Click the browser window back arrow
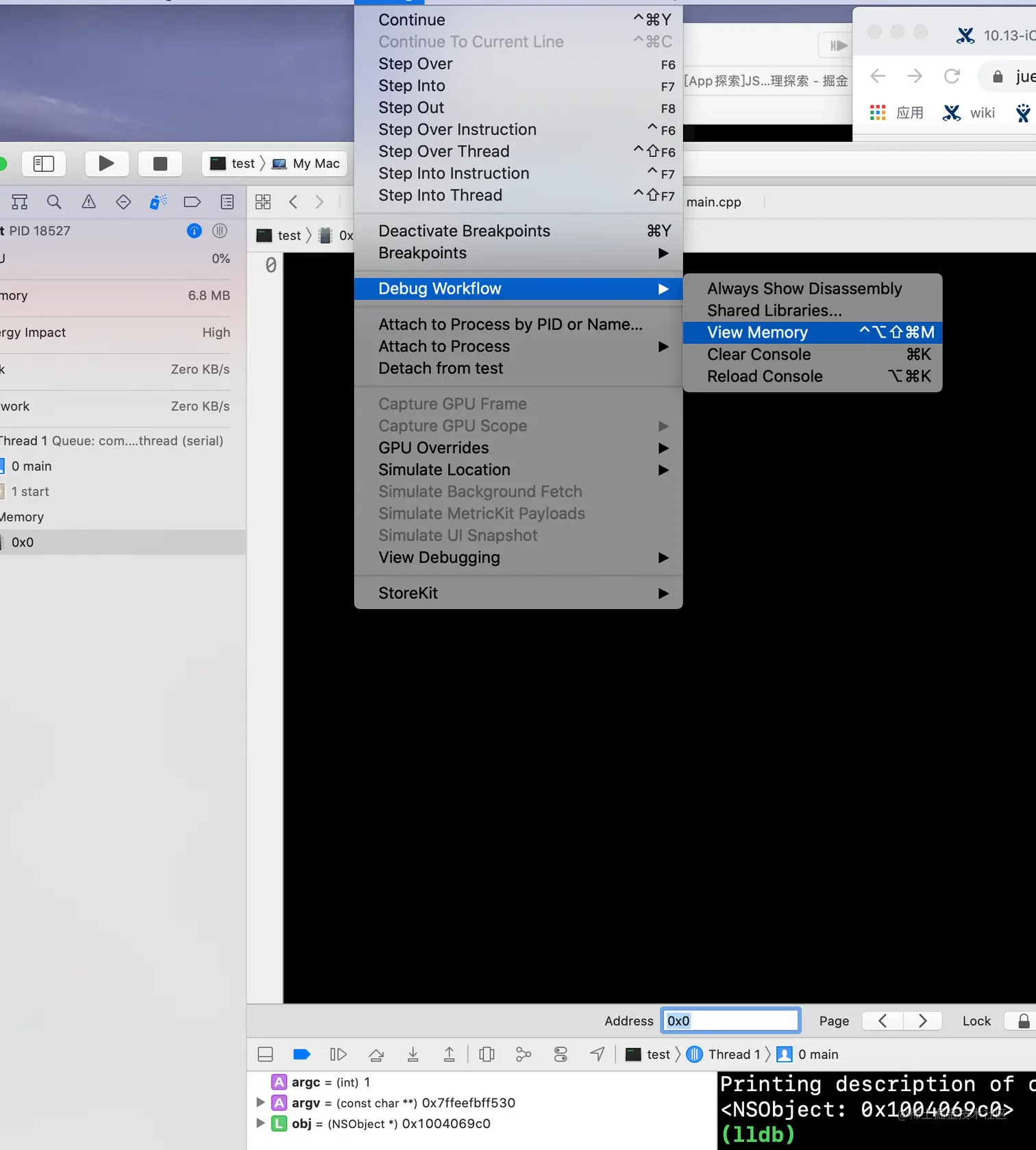The width and height of the screenshot is (1036, 1150). (878, 76)
